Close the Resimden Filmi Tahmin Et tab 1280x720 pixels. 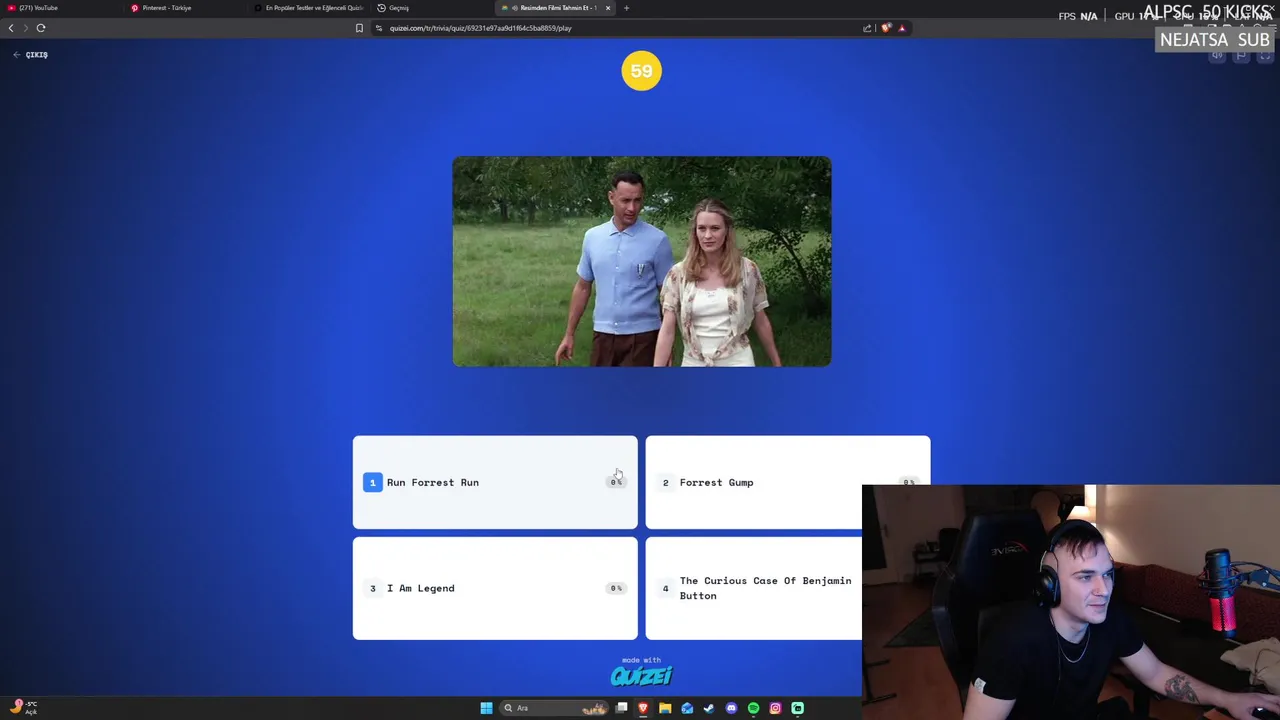(607, 8)
